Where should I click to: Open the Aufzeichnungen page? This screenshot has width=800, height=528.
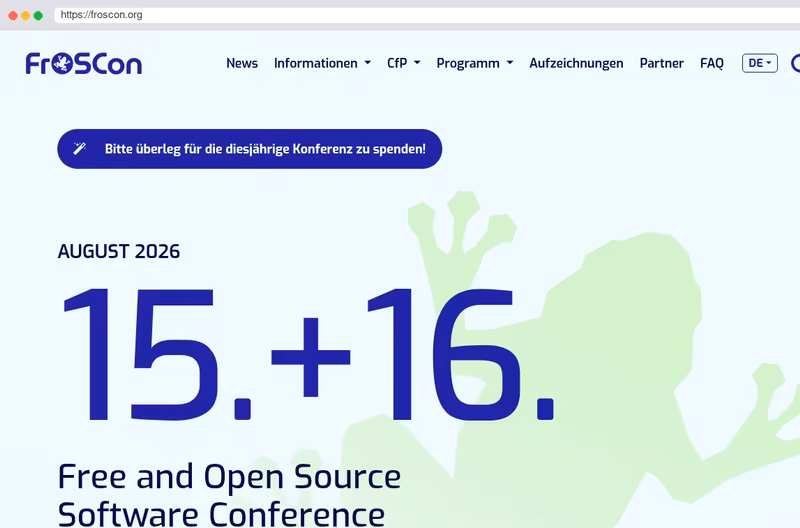576,63
